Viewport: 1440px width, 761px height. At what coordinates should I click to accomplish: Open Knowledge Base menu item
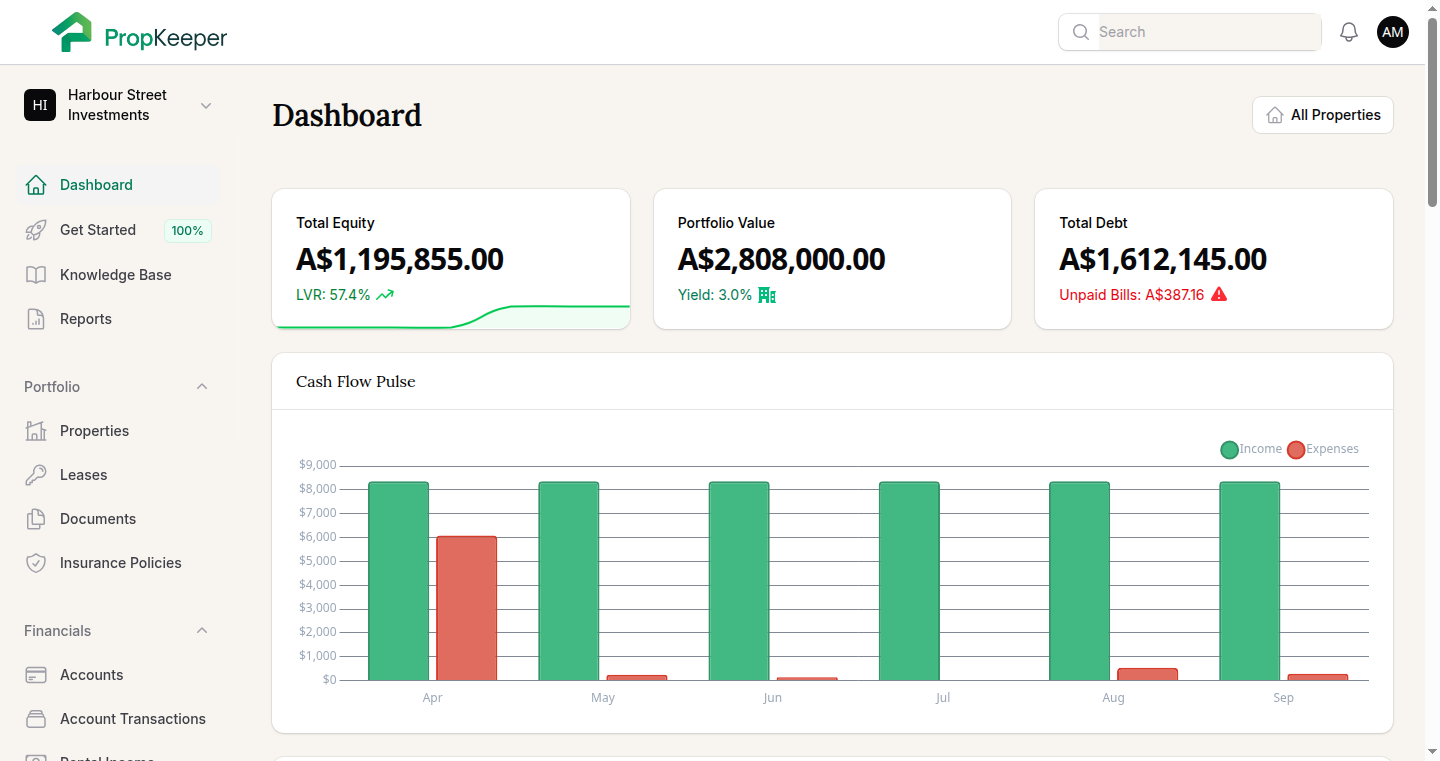(120, 275)
